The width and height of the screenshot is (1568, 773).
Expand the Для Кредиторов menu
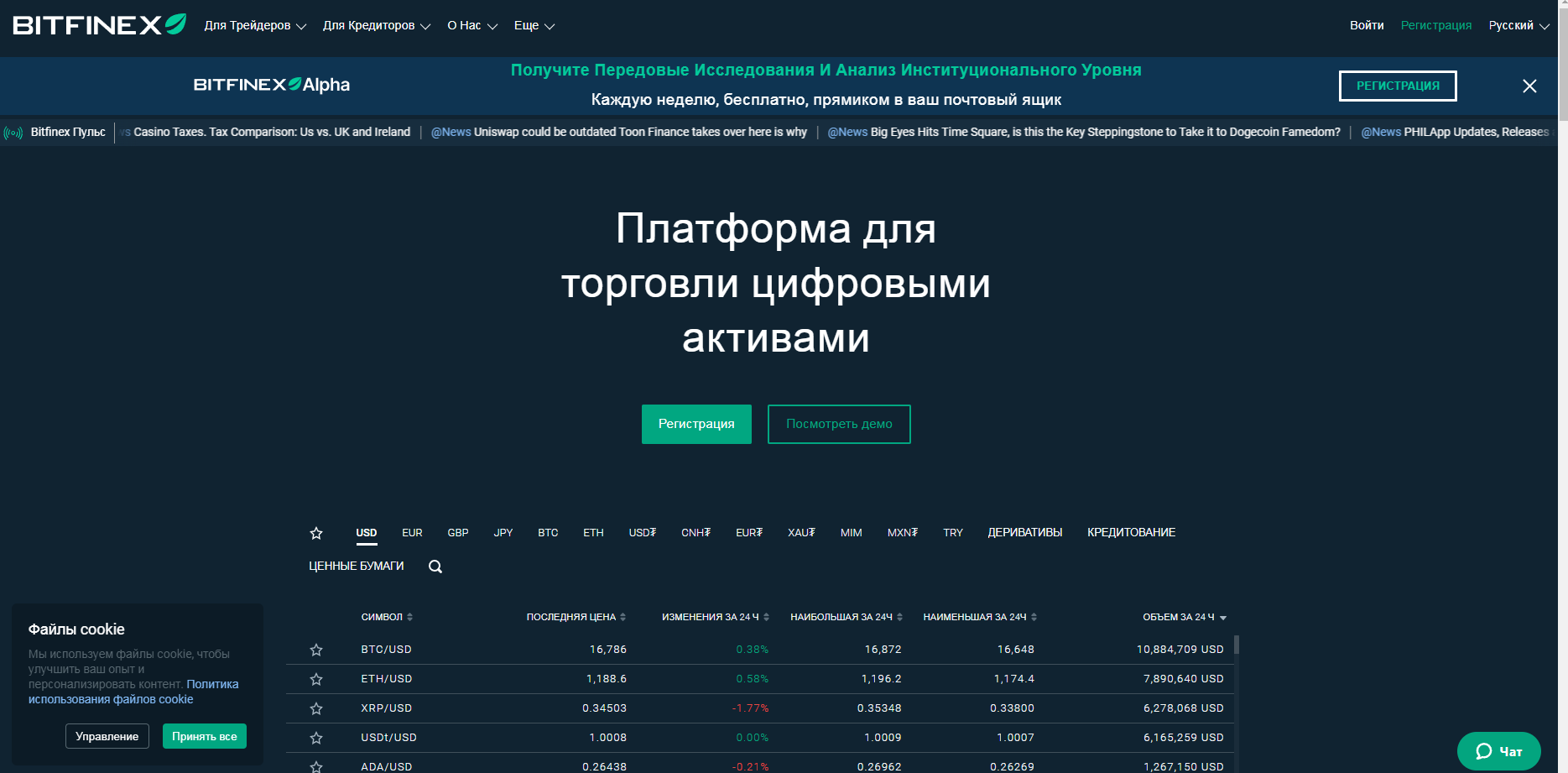click(x=377, y=26)
